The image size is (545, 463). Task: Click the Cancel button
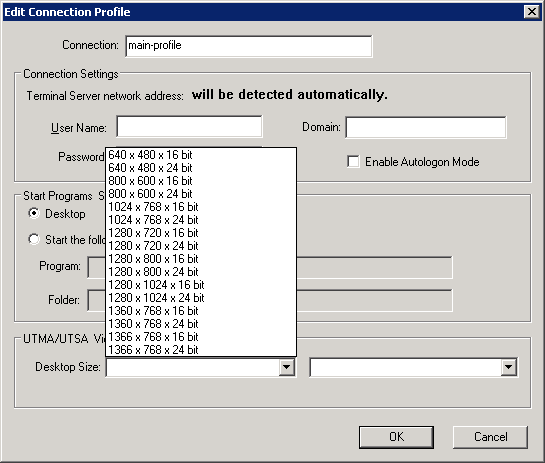tap(490, 437)
